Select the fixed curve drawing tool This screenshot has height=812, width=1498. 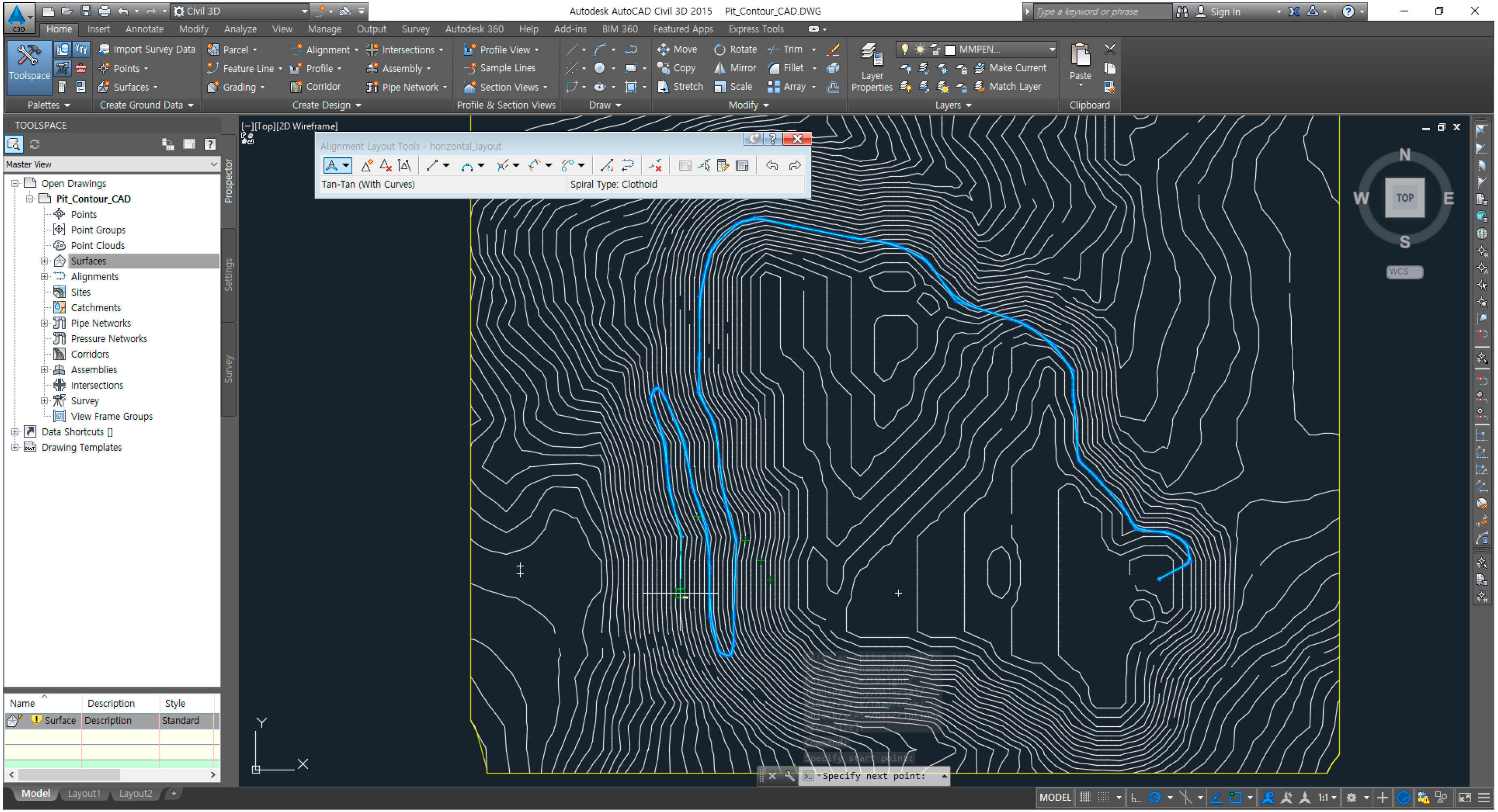(467, 166)
